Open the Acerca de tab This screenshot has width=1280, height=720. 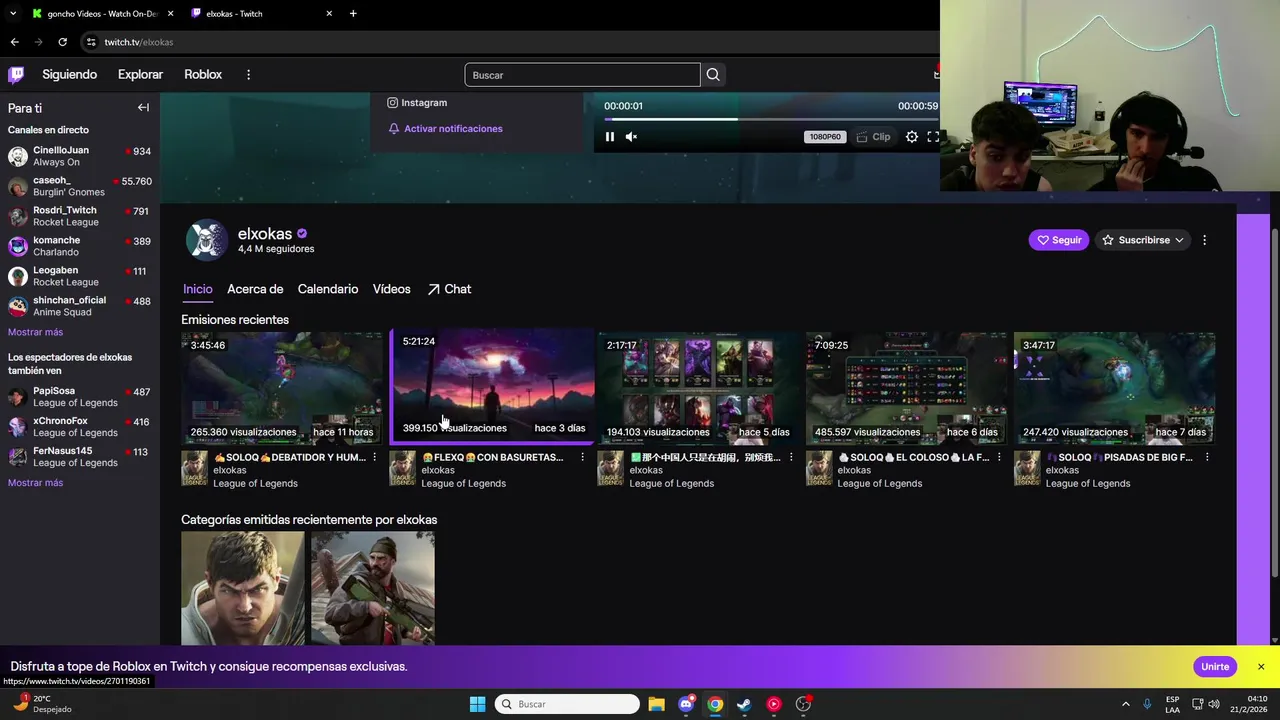pyautogui.click(x=255, y=289)
